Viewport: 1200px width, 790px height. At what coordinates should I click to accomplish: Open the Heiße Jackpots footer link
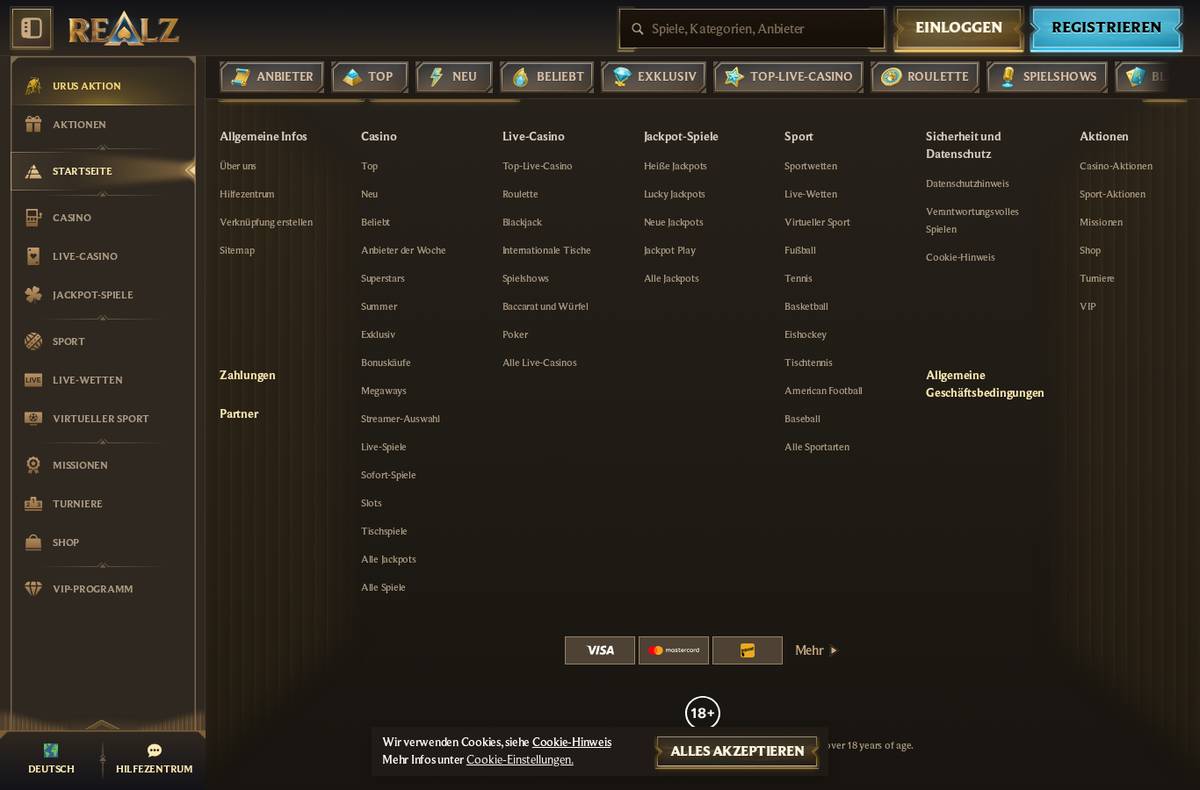click(675, 166)
